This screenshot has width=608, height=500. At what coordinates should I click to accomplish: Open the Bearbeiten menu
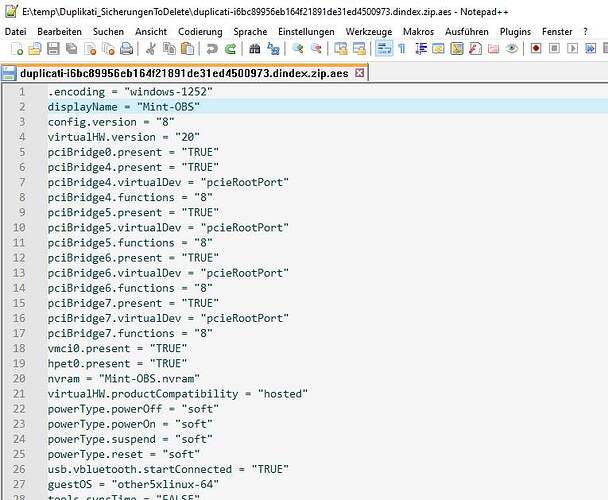point(59,32)
